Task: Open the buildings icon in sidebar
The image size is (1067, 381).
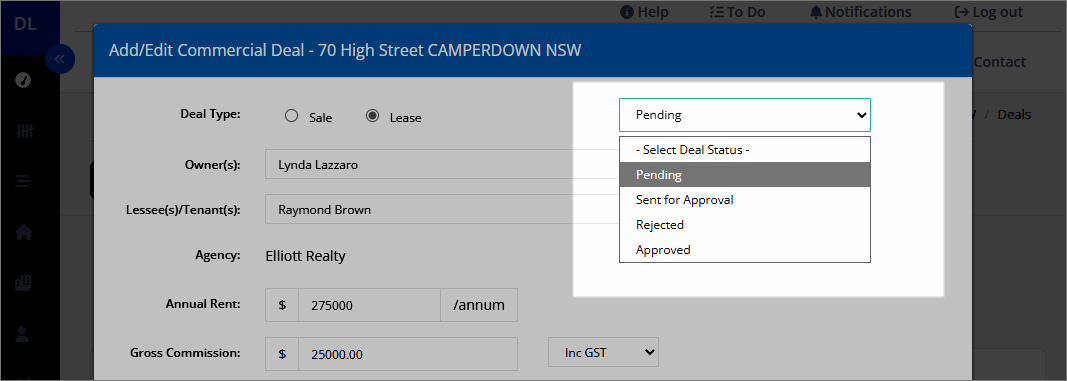Action: [x=24, y=283]
